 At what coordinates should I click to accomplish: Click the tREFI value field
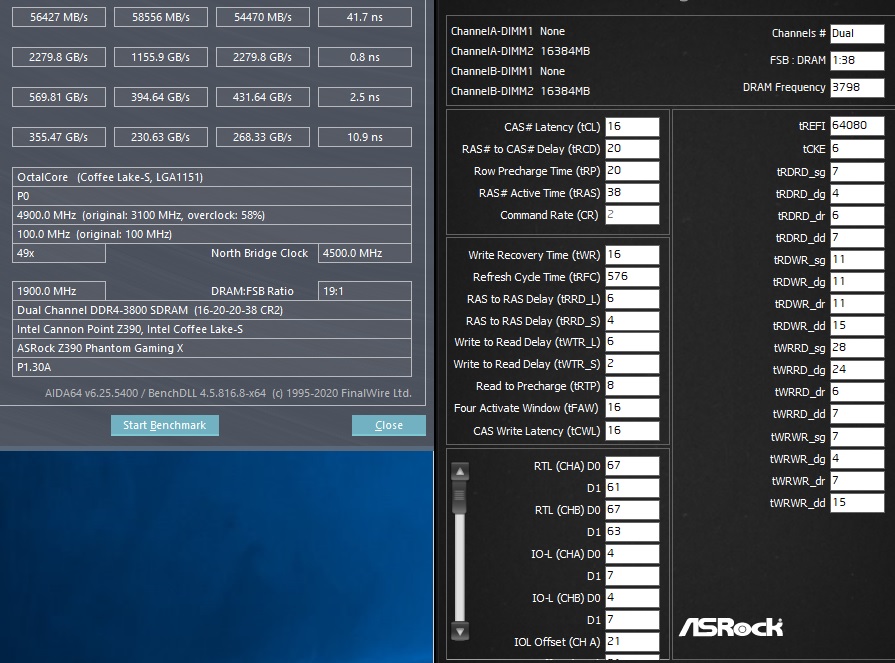click(x=857, y=126)
